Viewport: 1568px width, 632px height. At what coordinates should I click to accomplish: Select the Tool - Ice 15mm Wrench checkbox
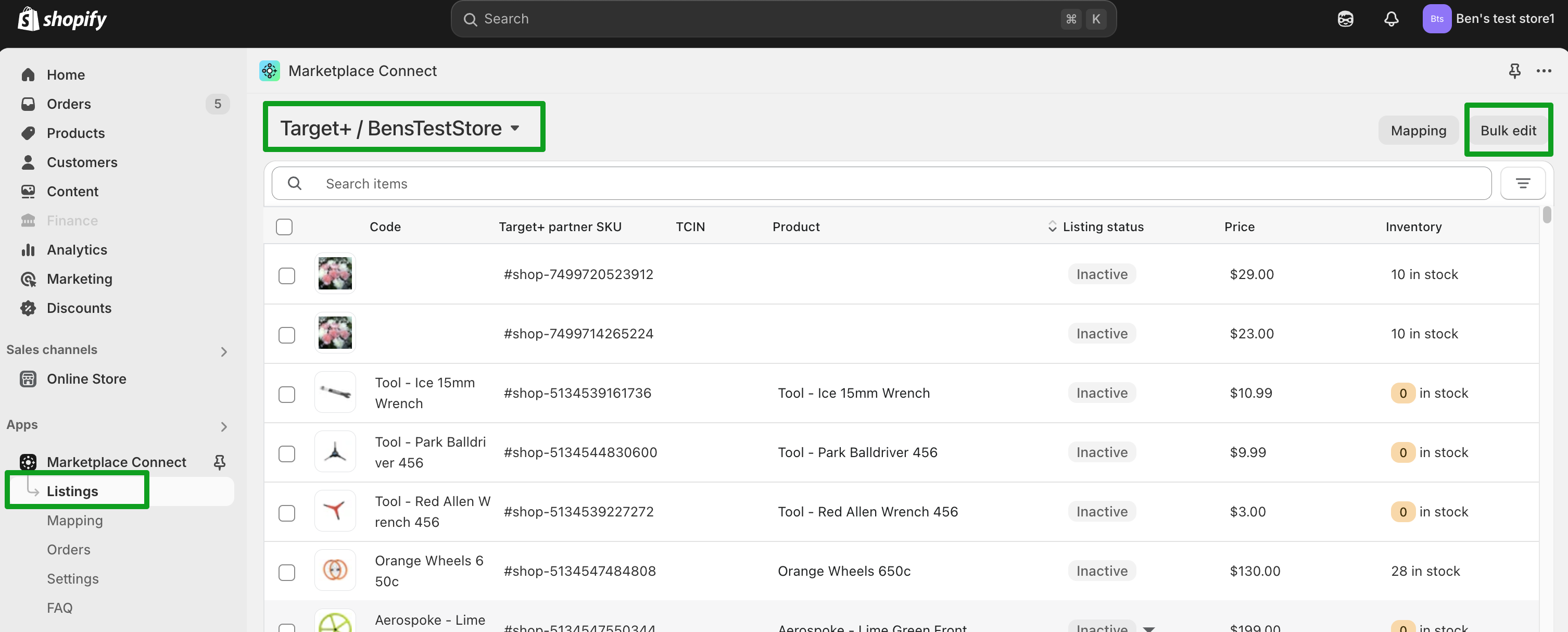(287, 394)
